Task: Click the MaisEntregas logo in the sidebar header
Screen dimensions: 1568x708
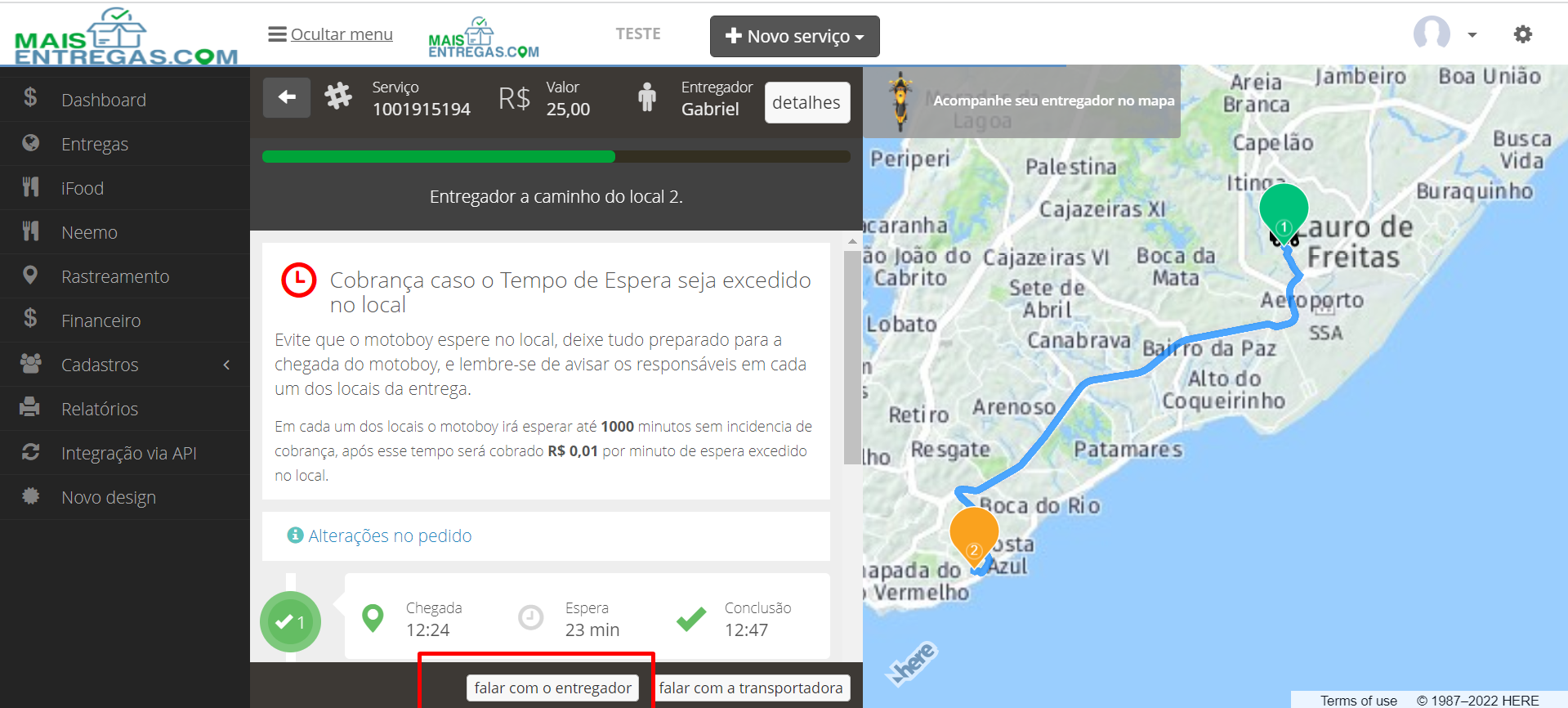Action: tap(125, 36)
